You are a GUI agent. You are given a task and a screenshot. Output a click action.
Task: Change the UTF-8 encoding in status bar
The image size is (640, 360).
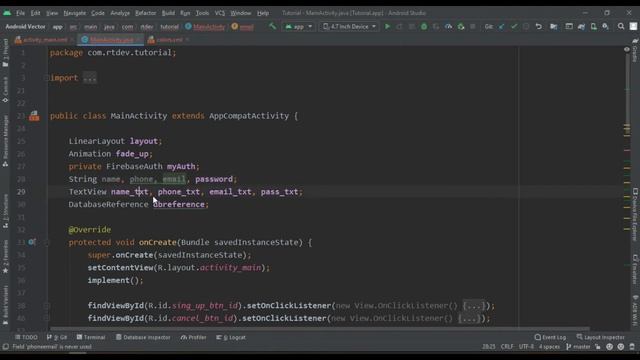[x=526, y=347]
